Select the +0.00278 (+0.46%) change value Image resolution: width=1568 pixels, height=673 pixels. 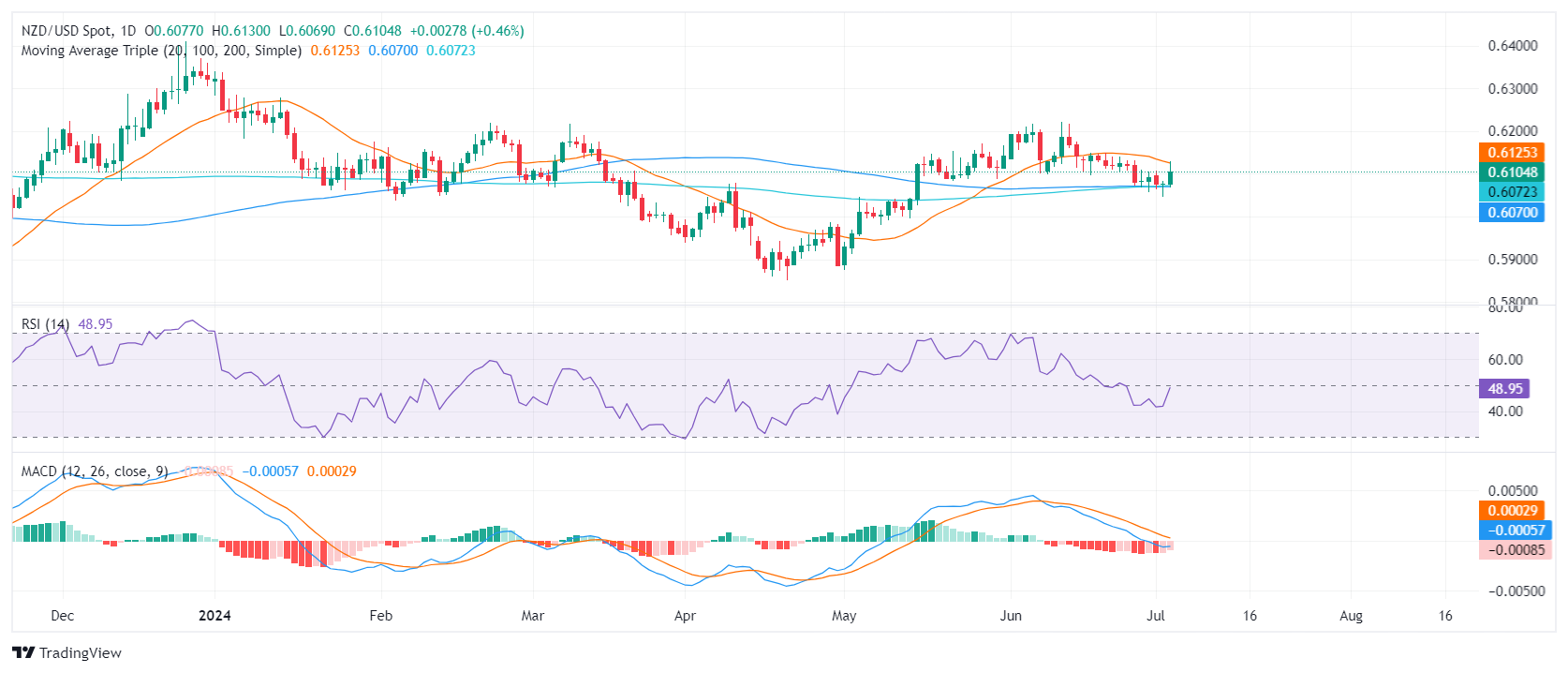(x=466, y=31)
